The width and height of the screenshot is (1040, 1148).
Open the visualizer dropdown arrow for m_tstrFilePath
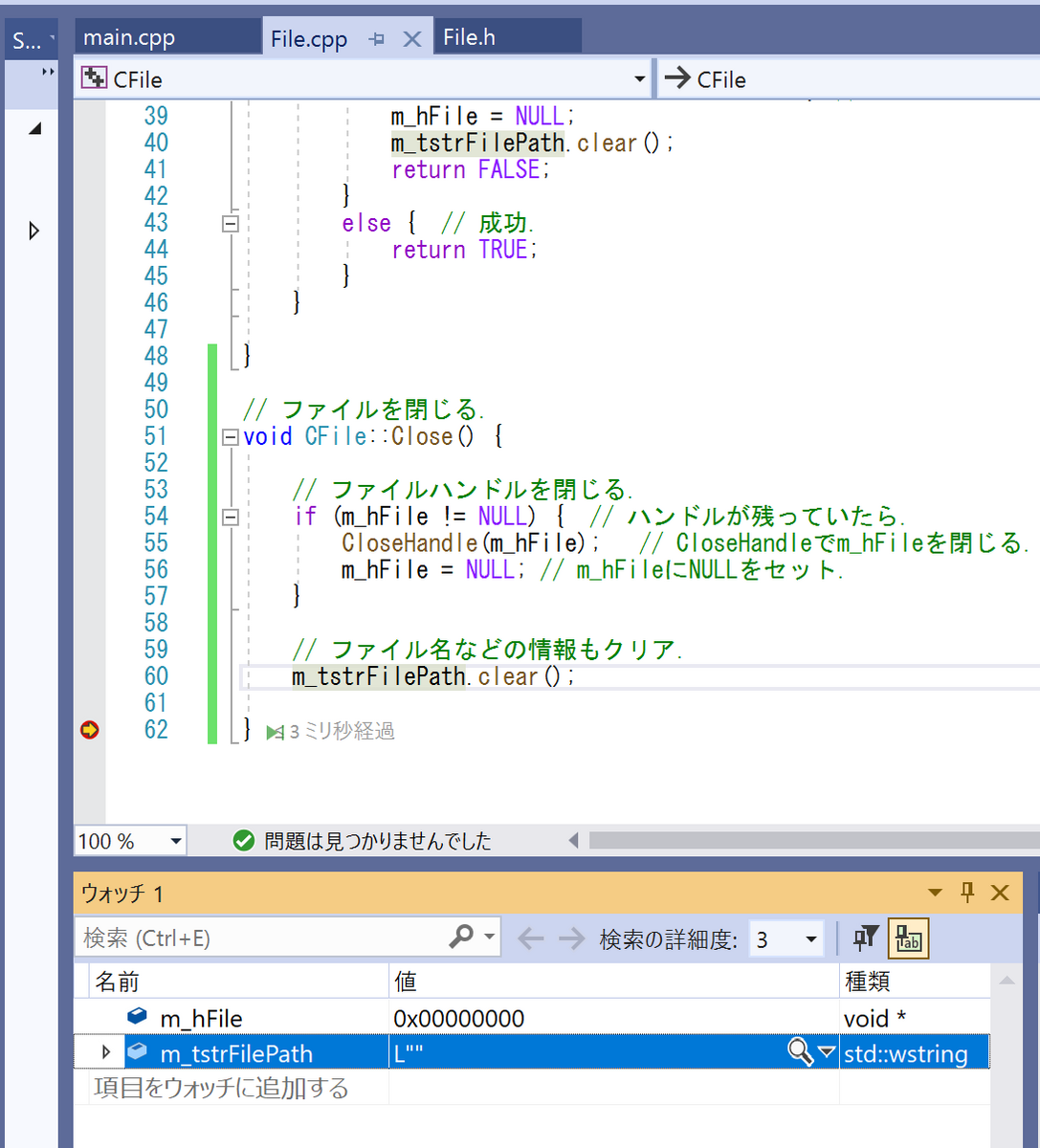click(827, 1053)
